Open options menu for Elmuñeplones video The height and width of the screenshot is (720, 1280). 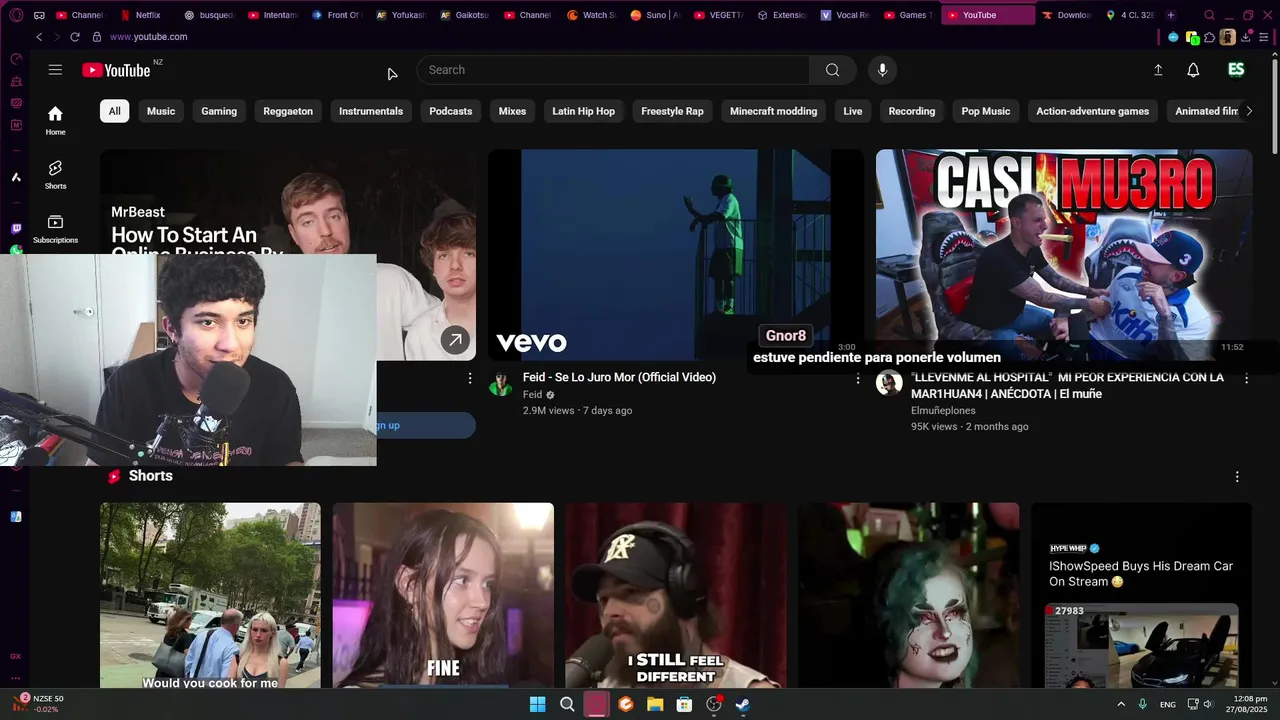click(1246, 378)
